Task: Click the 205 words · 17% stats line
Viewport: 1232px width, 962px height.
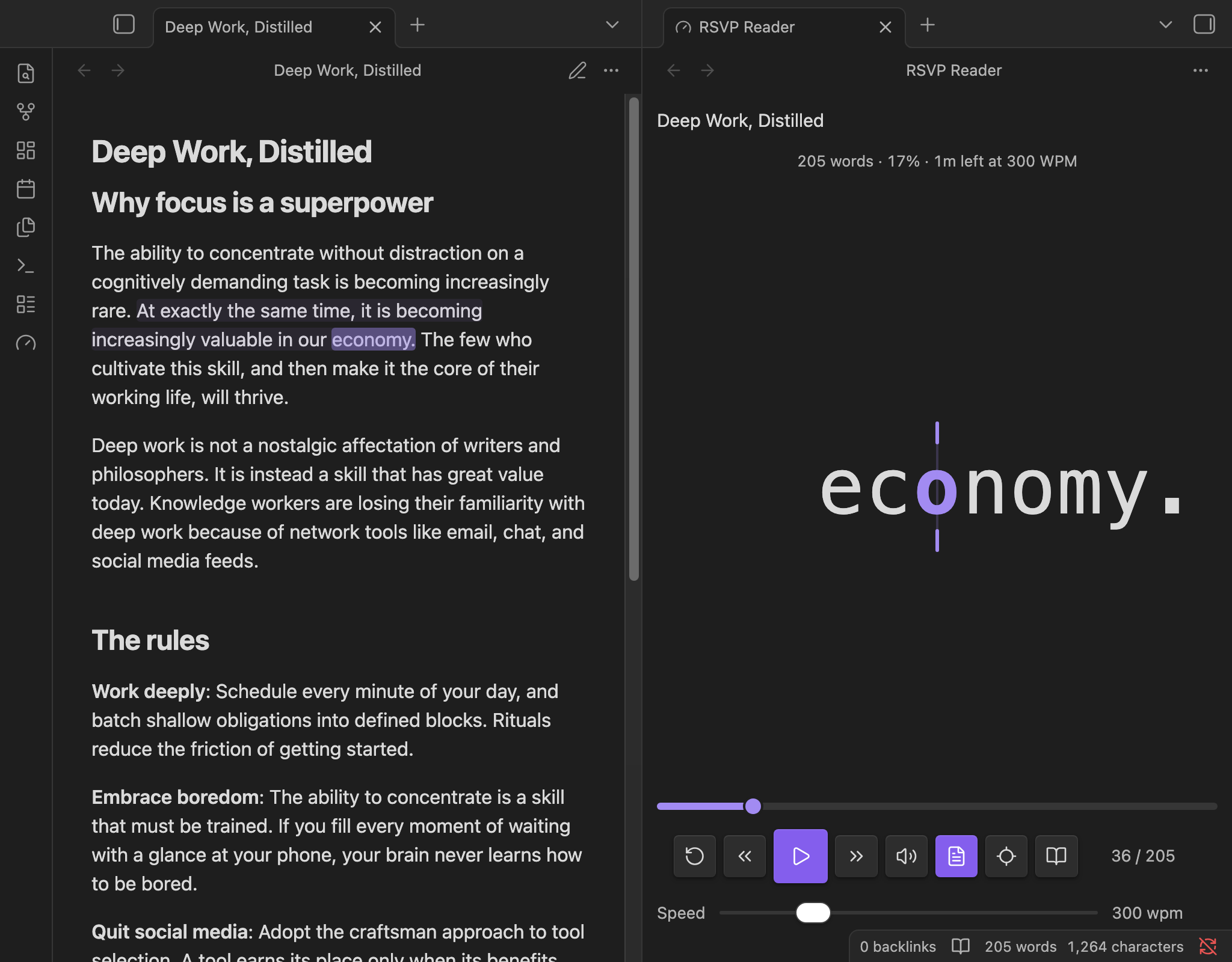Action: [x=937, y=161]
